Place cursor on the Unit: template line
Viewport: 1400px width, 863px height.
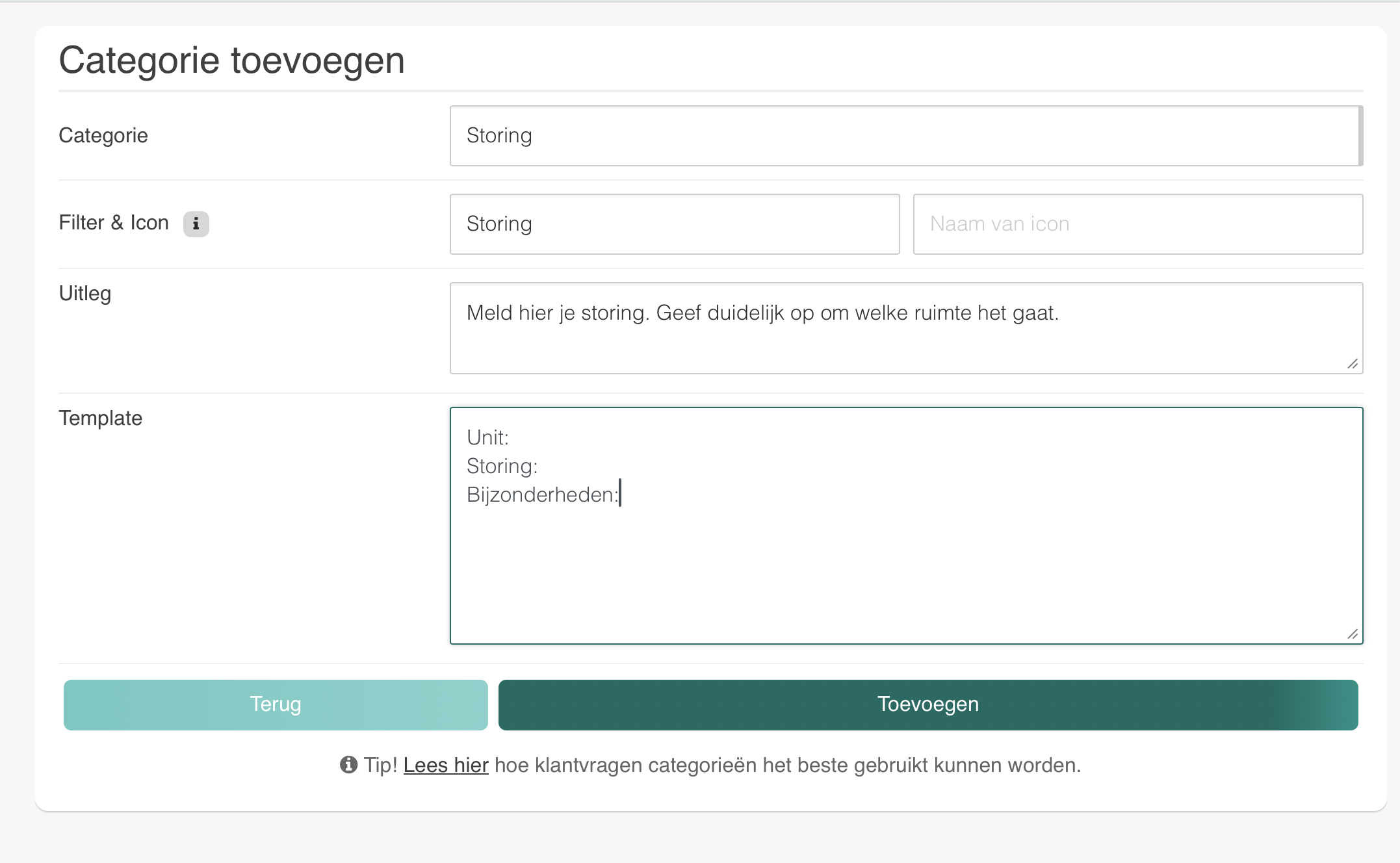(x=487, y=437)
